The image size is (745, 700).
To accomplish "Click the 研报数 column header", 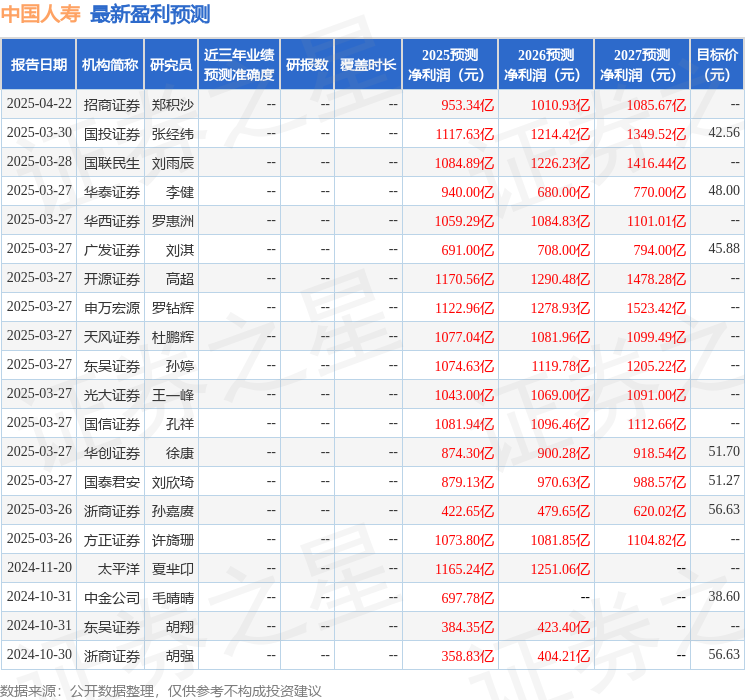I will (307, 65).
